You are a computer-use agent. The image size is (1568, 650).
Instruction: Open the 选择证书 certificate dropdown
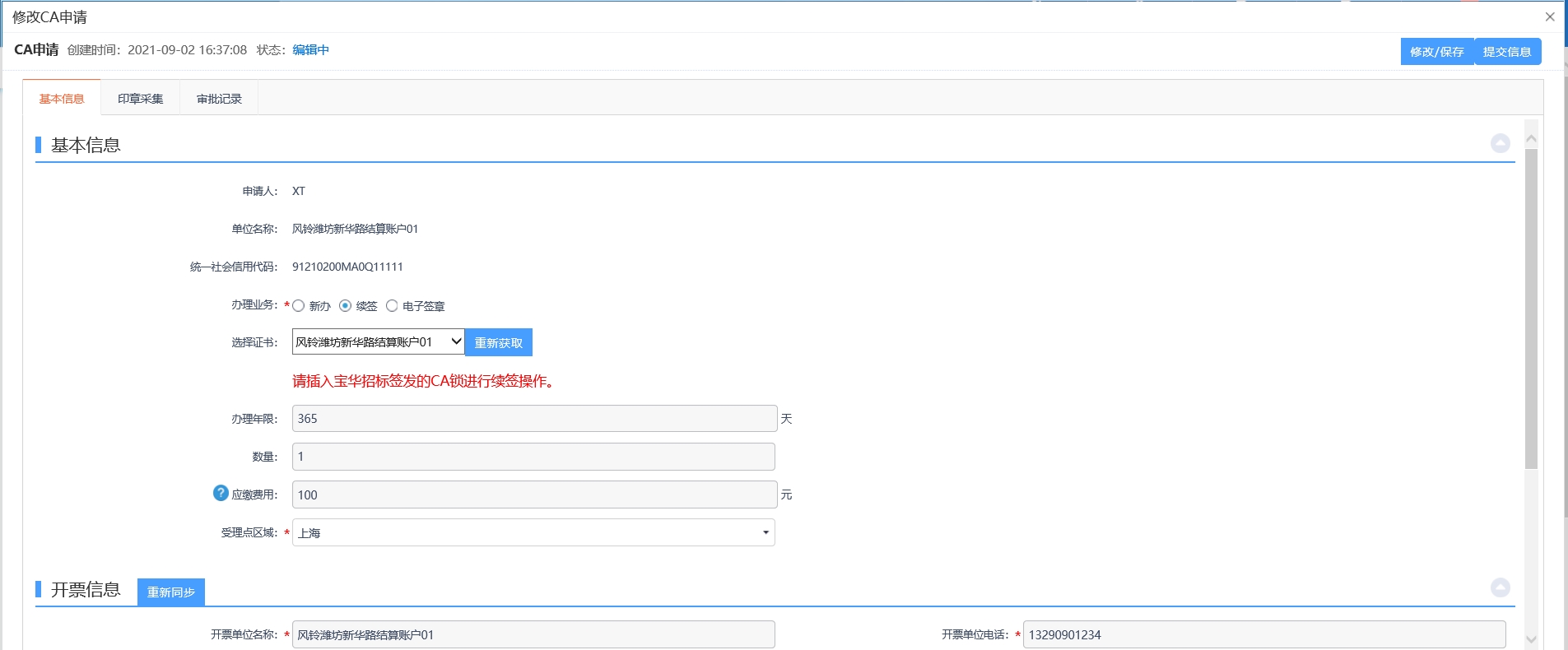pos(378,342)
